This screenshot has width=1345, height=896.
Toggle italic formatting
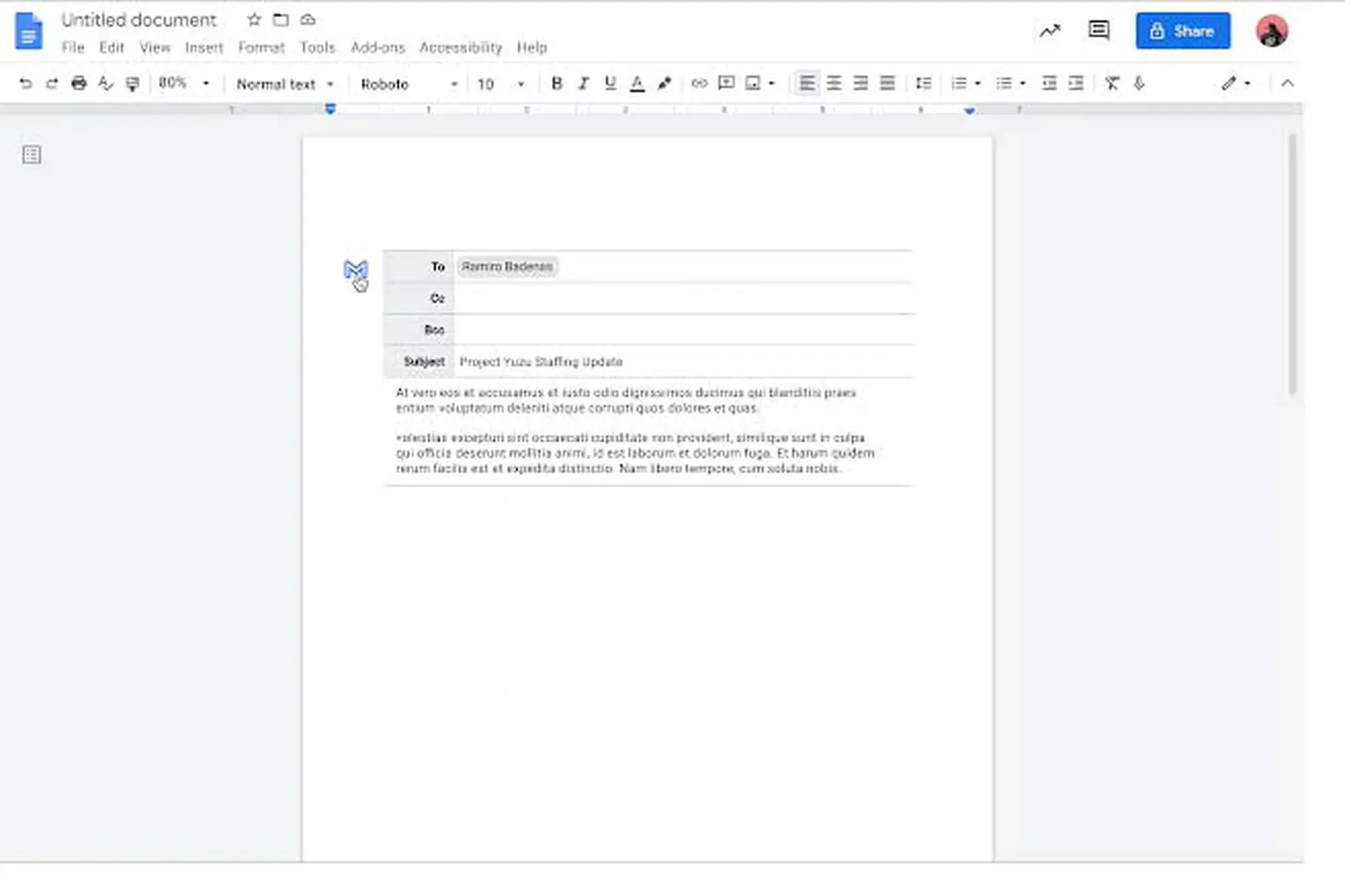coord(583,83)
